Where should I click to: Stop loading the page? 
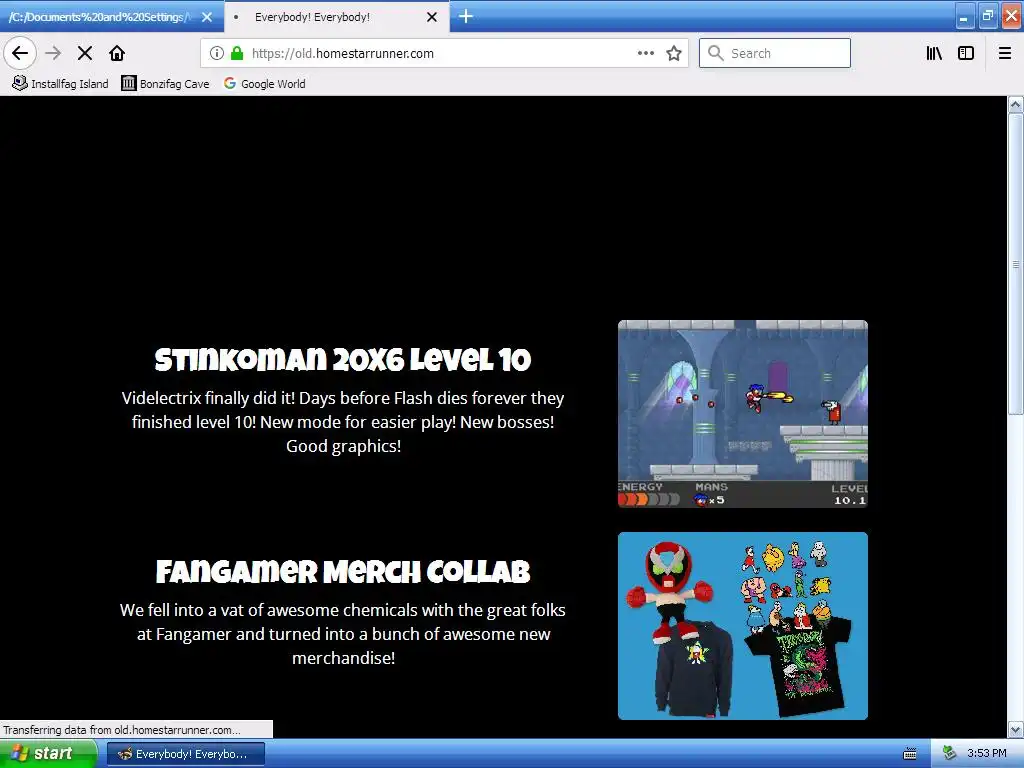pos(85,53)
